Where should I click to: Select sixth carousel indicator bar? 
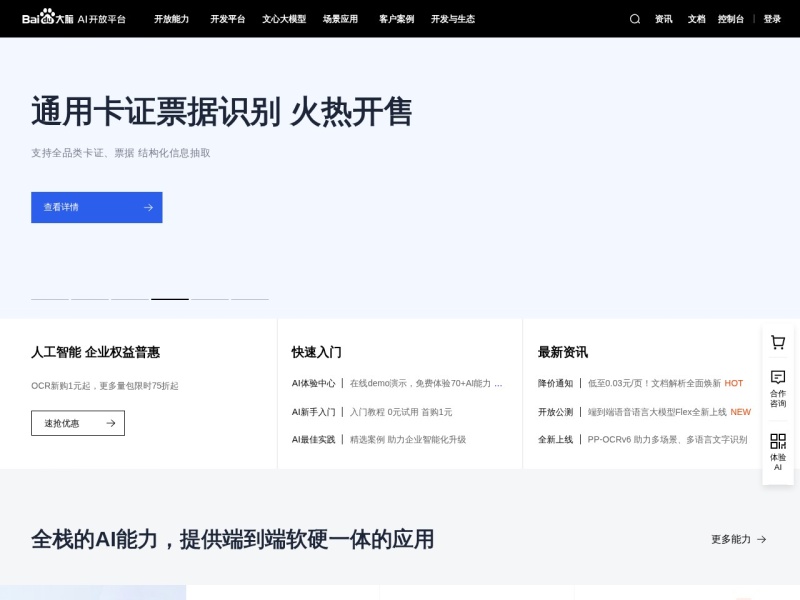point(250,299)
